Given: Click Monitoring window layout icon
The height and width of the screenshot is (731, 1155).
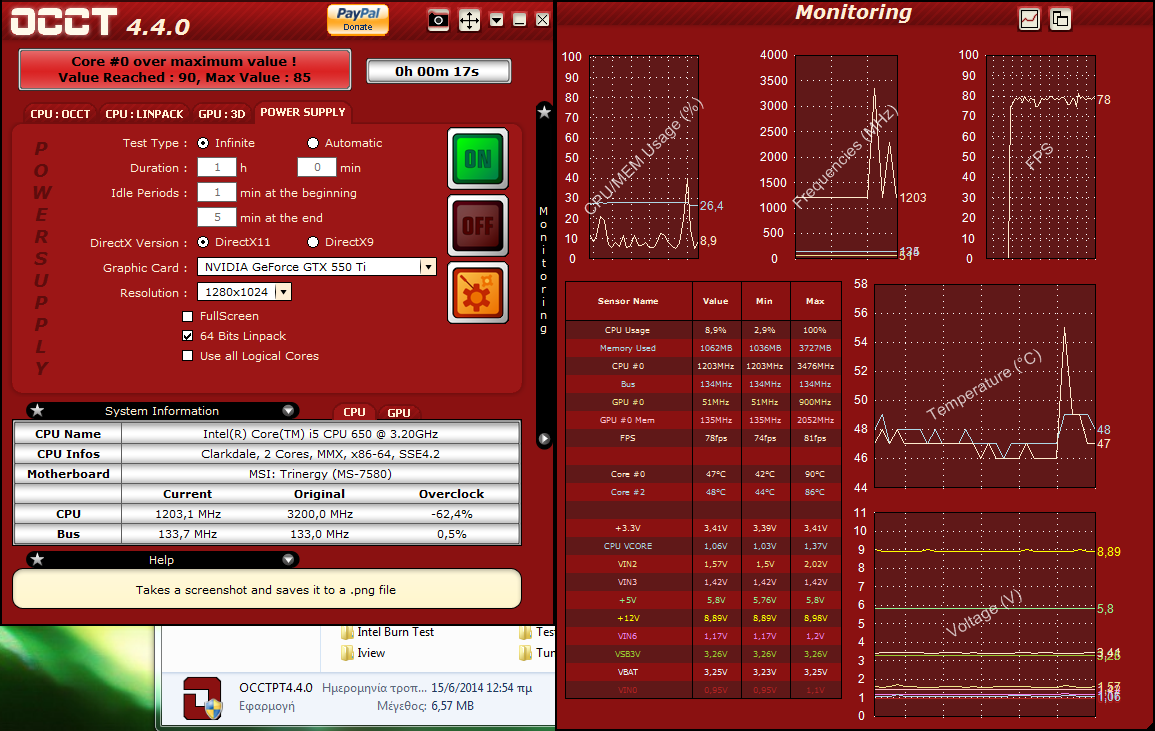Looking at the screenshot, I should tap(1060, 19).
